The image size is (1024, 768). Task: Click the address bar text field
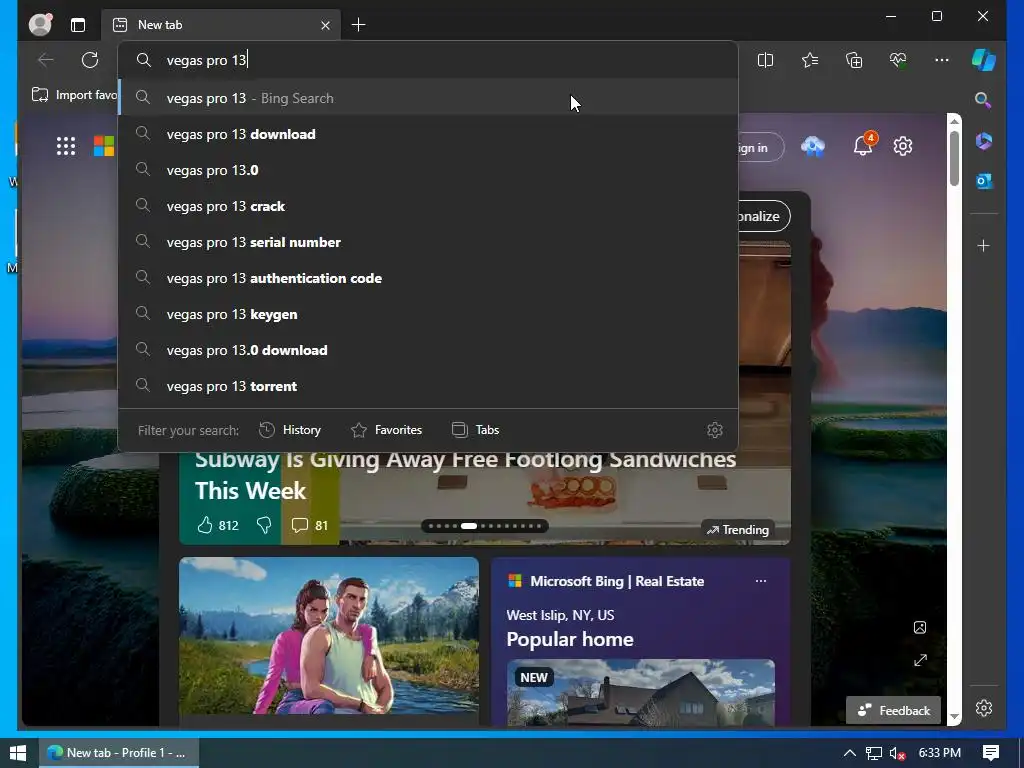point(428,60)
